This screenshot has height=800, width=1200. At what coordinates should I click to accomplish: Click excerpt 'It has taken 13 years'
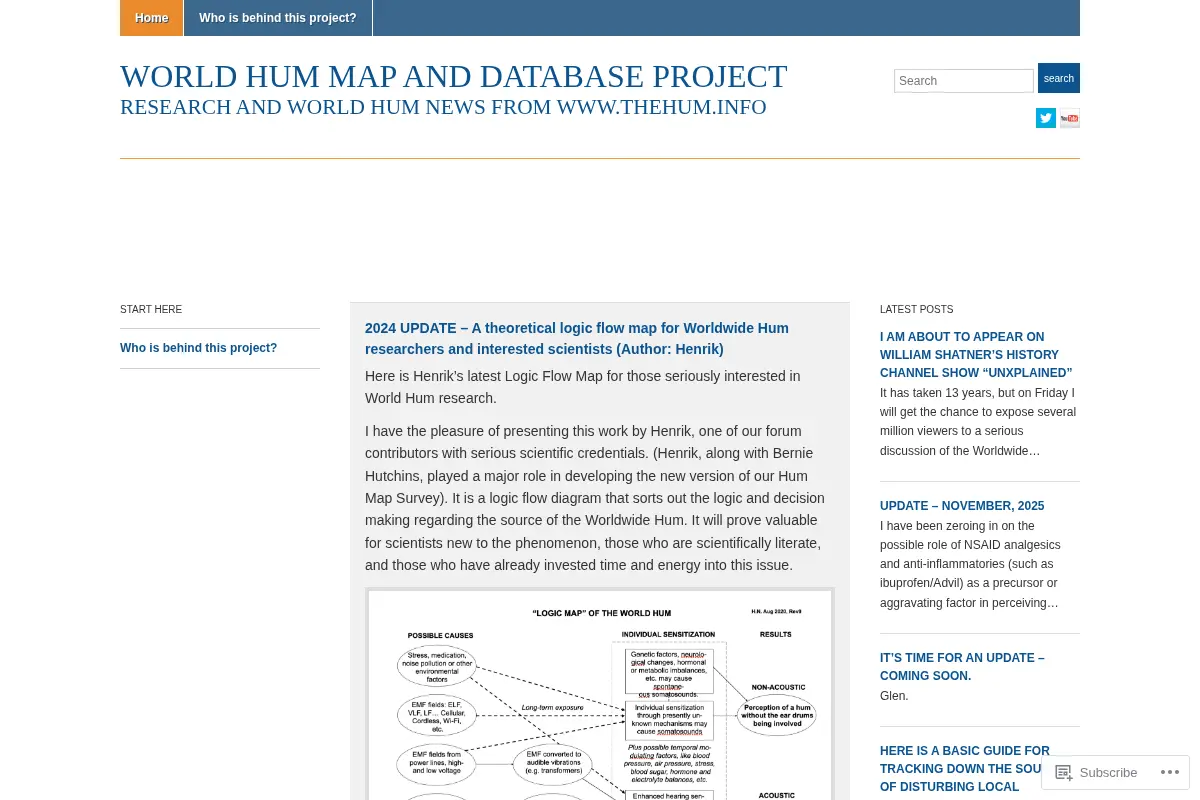click(978, 422)
